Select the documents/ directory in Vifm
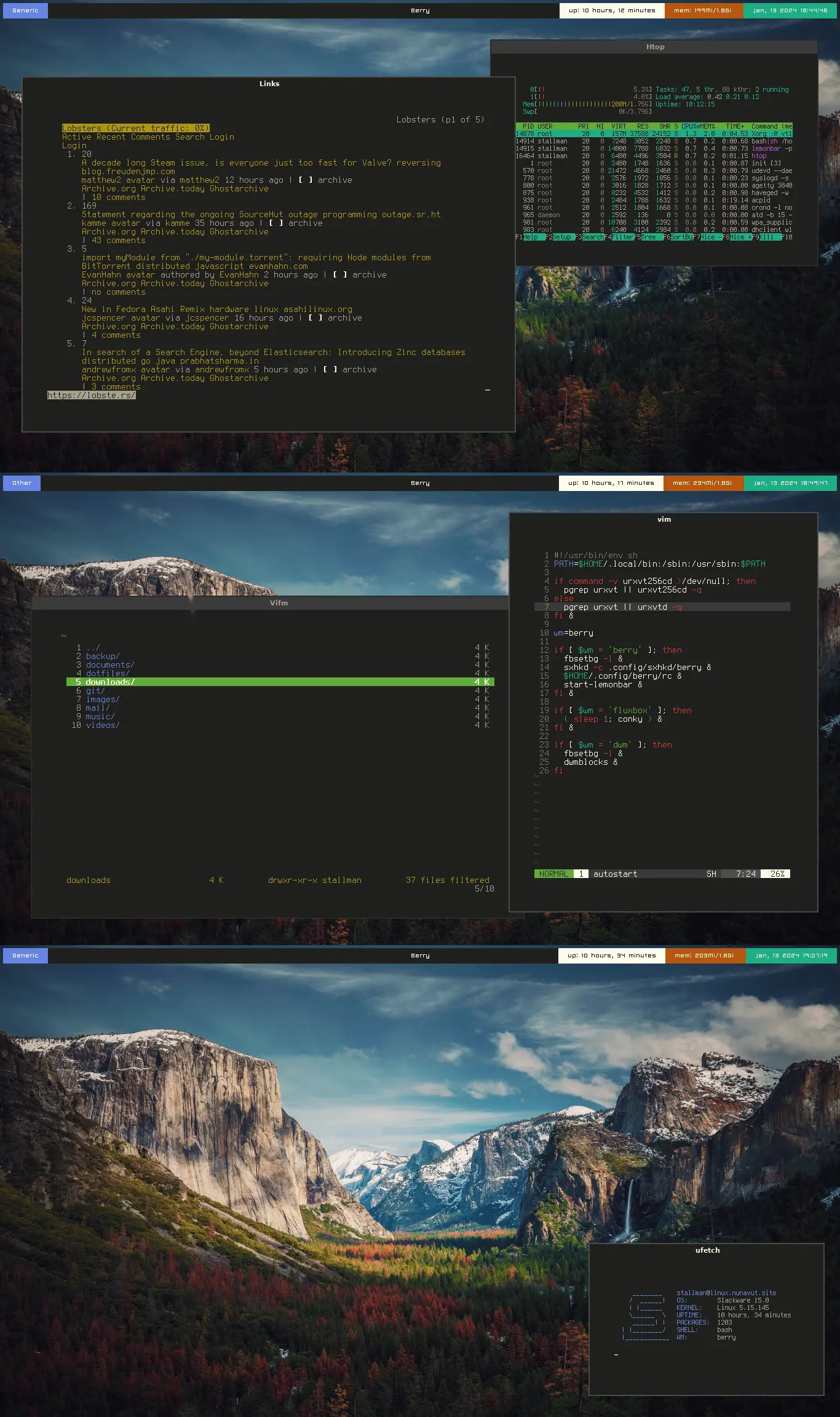The width and height of the screenshot is (840, 1417). (x=280, y=665)
